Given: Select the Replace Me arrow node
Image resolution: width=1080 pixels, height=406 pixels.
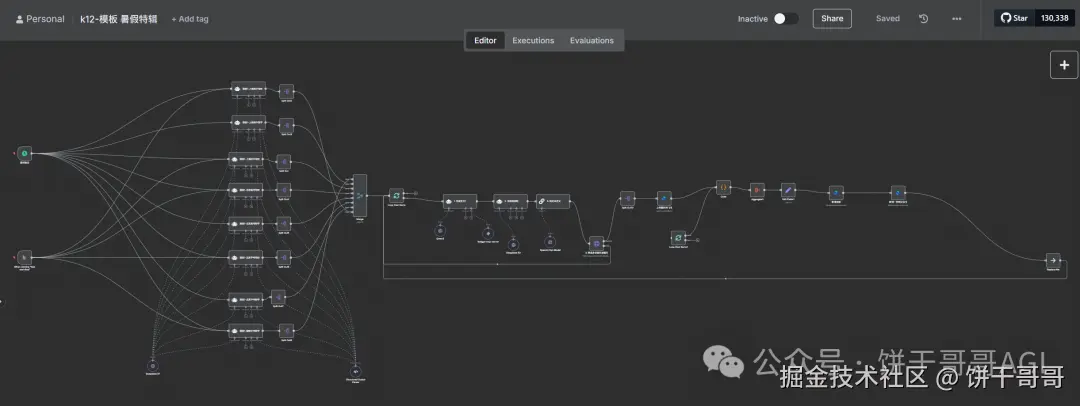Looking at the screenshot, I should coord(1052,260).
